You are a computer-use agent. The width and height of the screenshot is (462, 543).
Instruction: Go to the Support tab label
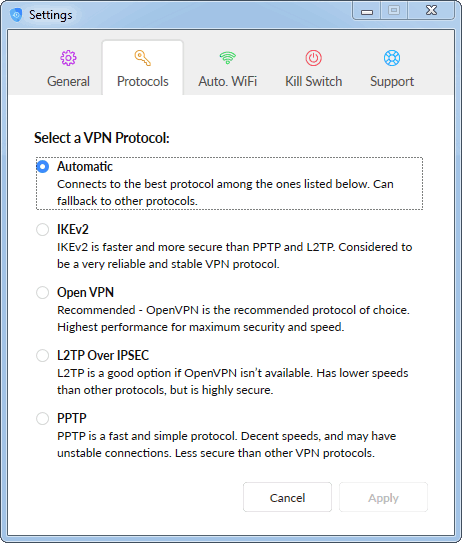coord(392,81)
